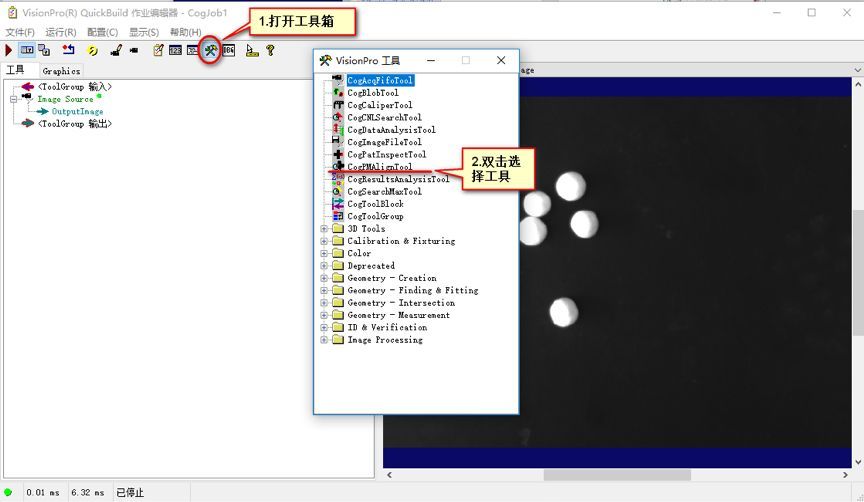Open the script editor notepad-with-pencil icon
The height and width of the screenshot is (502, 864).
pos(158,50)
